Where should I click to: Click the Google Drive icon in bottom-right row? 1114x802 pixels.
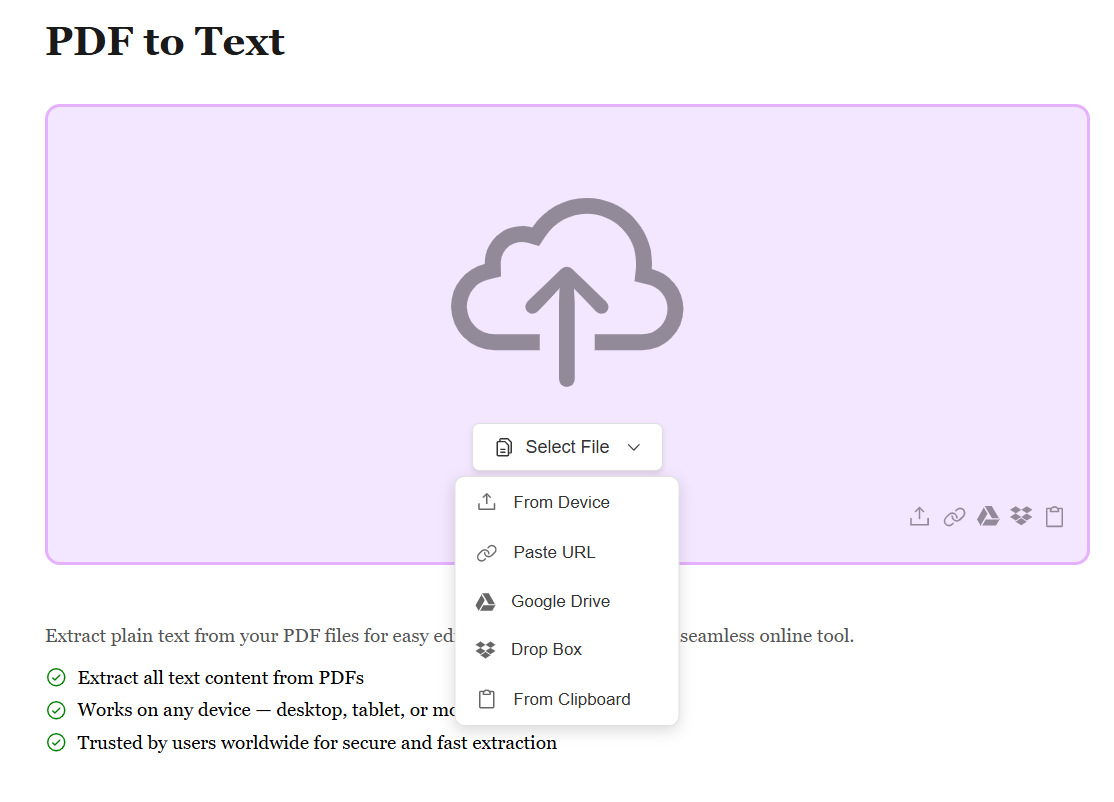click(988, 516)
